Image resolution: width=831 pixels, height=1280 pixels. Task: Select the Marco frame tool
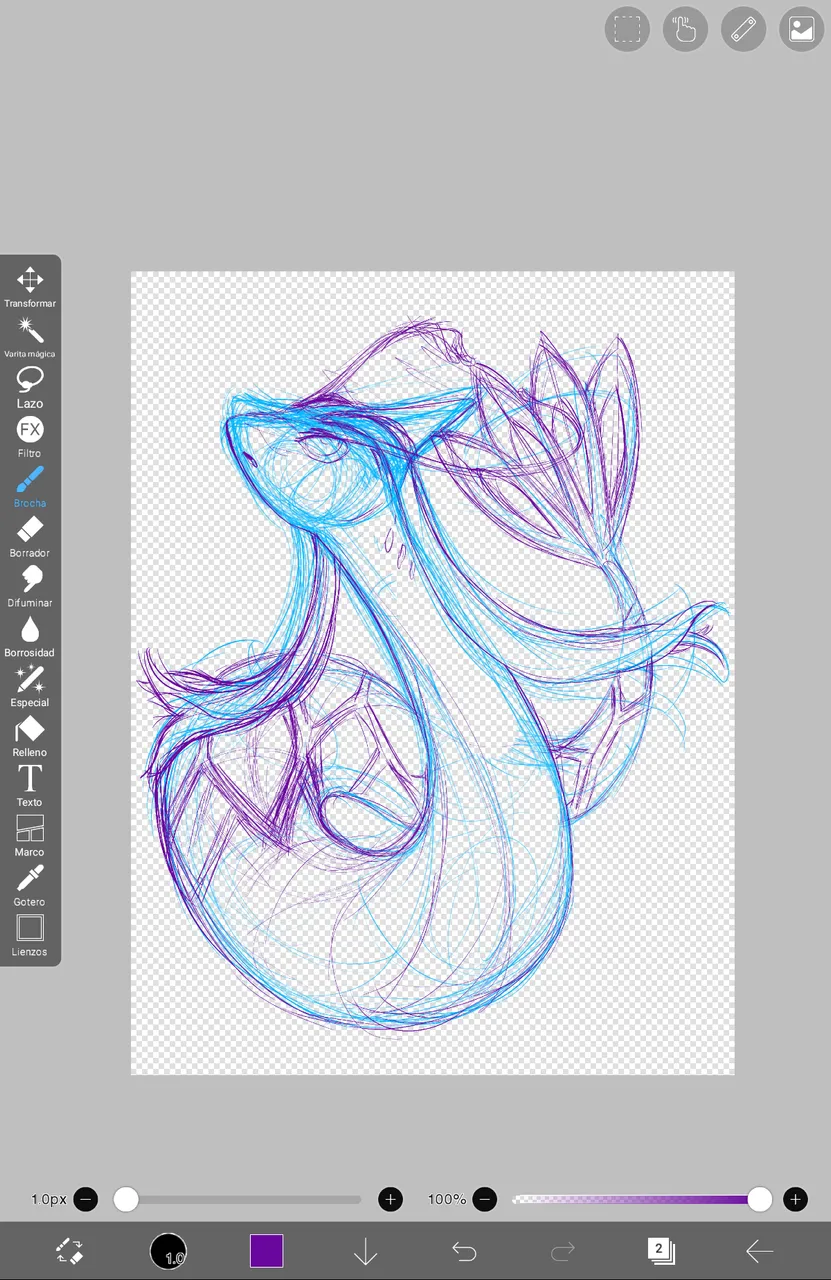(x=30, y=836)
